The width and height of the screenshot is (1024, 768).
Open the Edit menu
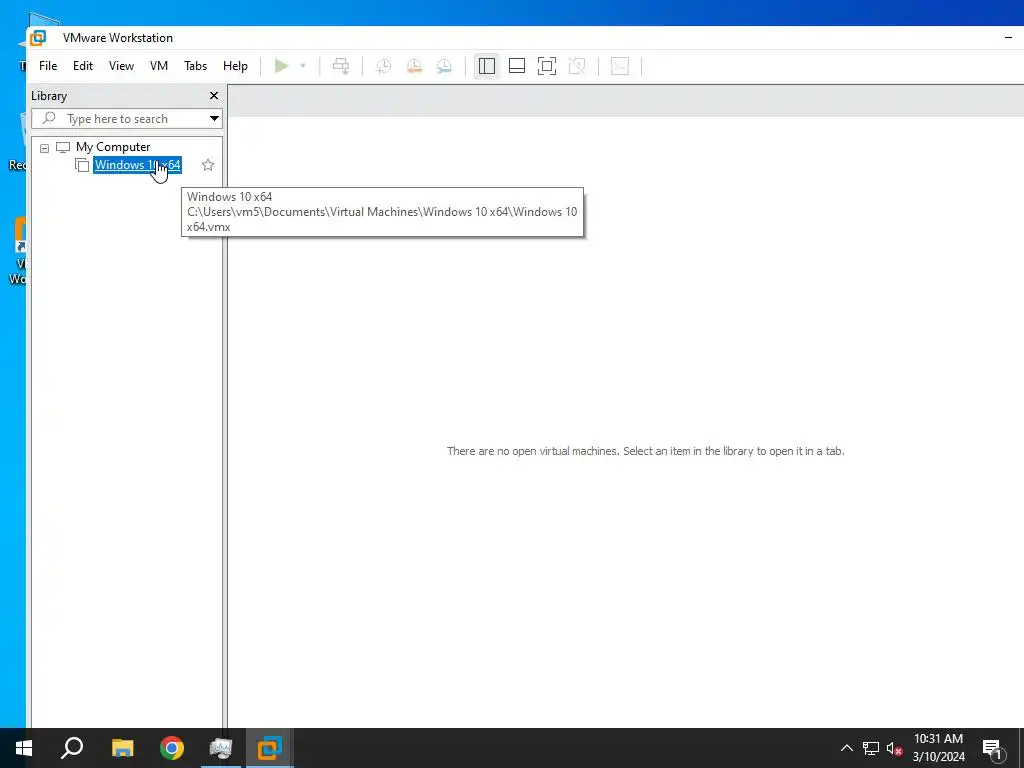83,66
